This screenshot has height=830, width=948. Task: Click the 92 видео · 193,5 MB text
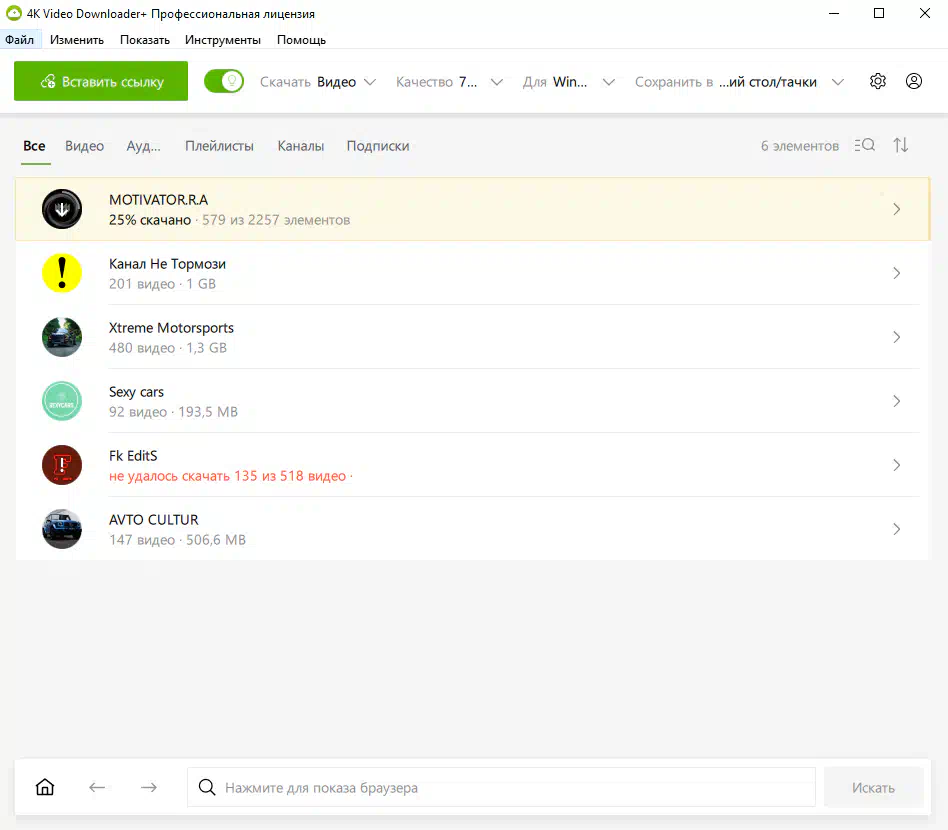pyautogui.click(x=174, y=412)
